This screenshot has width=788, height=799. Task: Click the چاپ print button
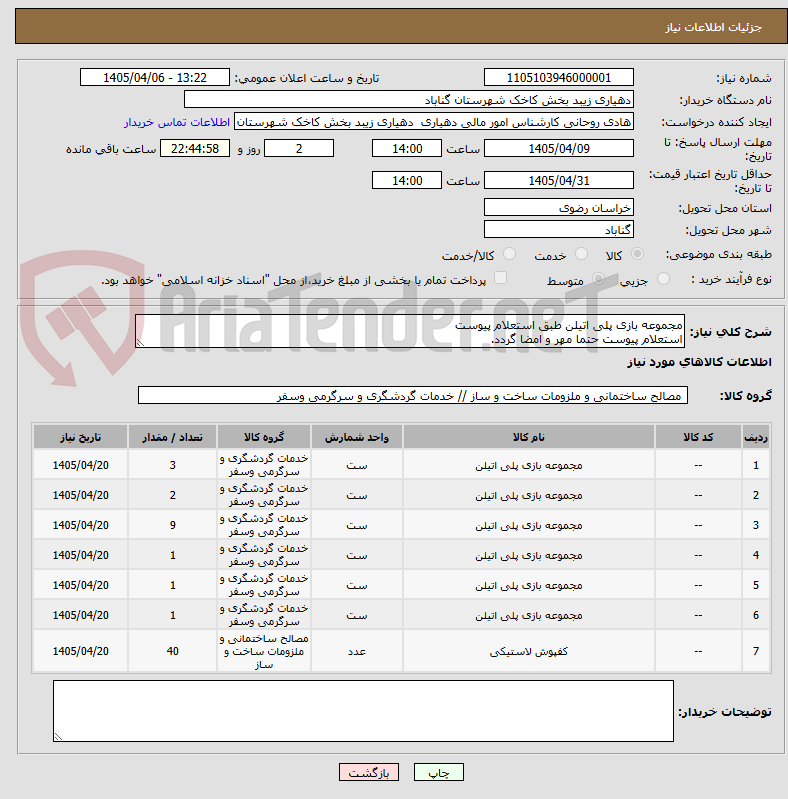[439, 773]
